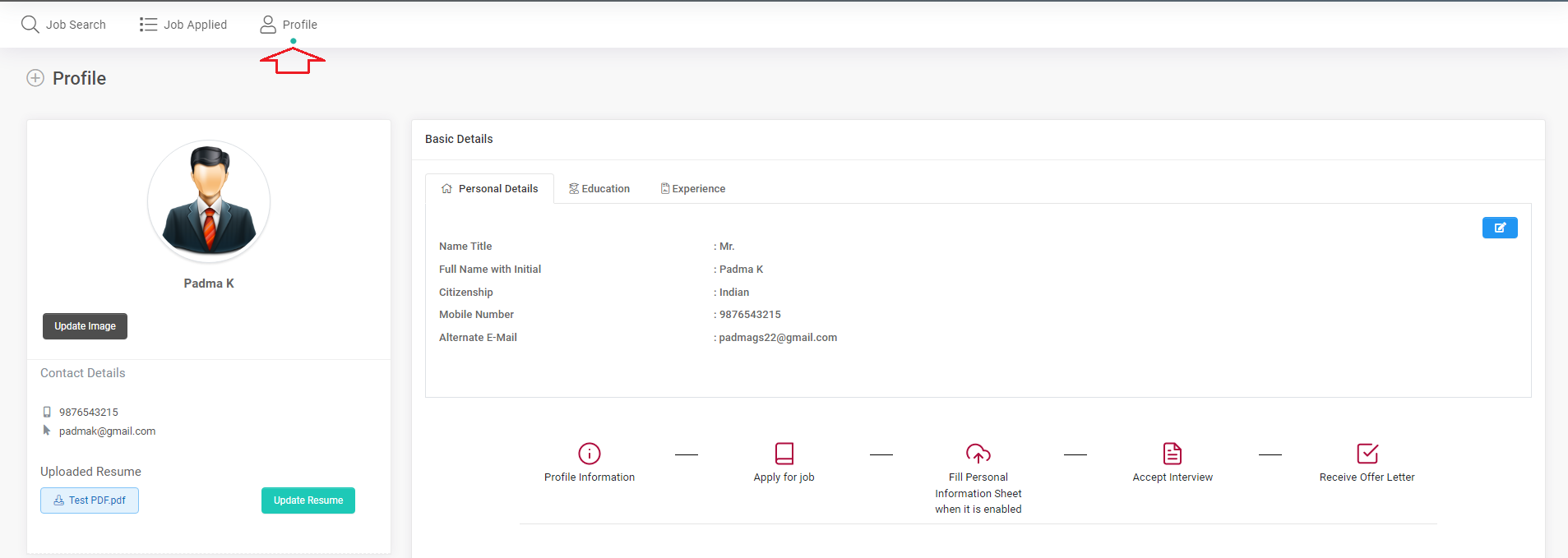This screenshot has width=1568, height=558.
Task: Select the Personal Details tab
Action: click(490, 189)
